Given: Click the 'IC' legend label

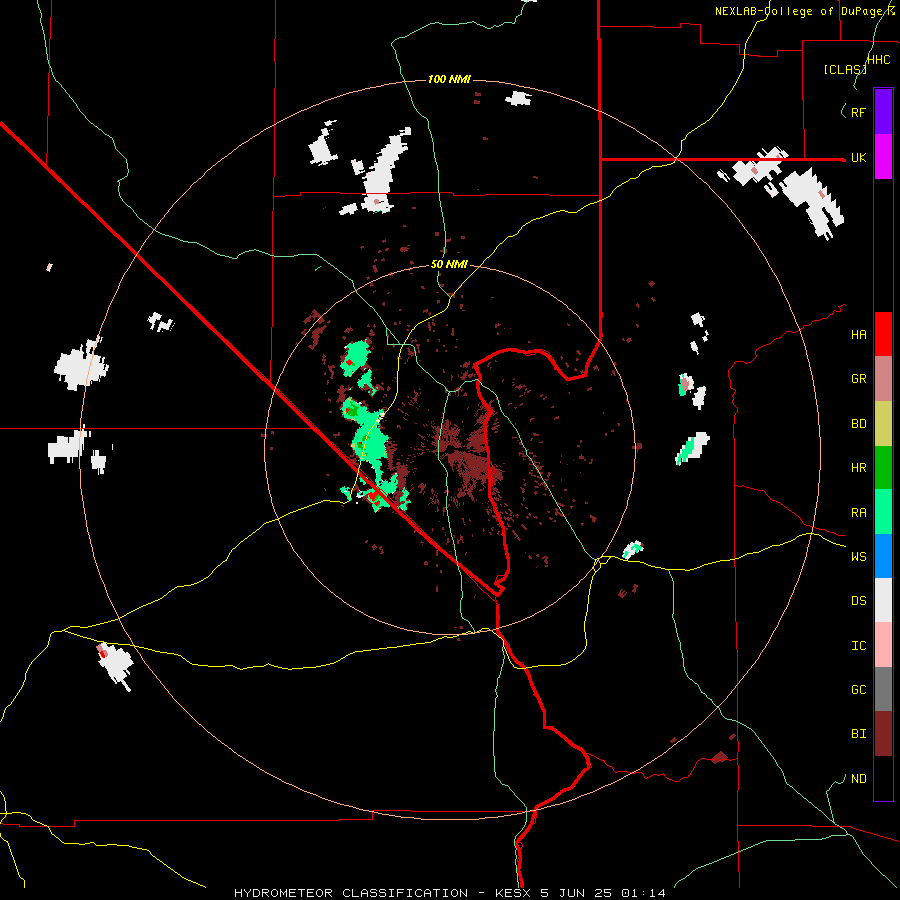Looking at the screenshot, I should [858, 646].
